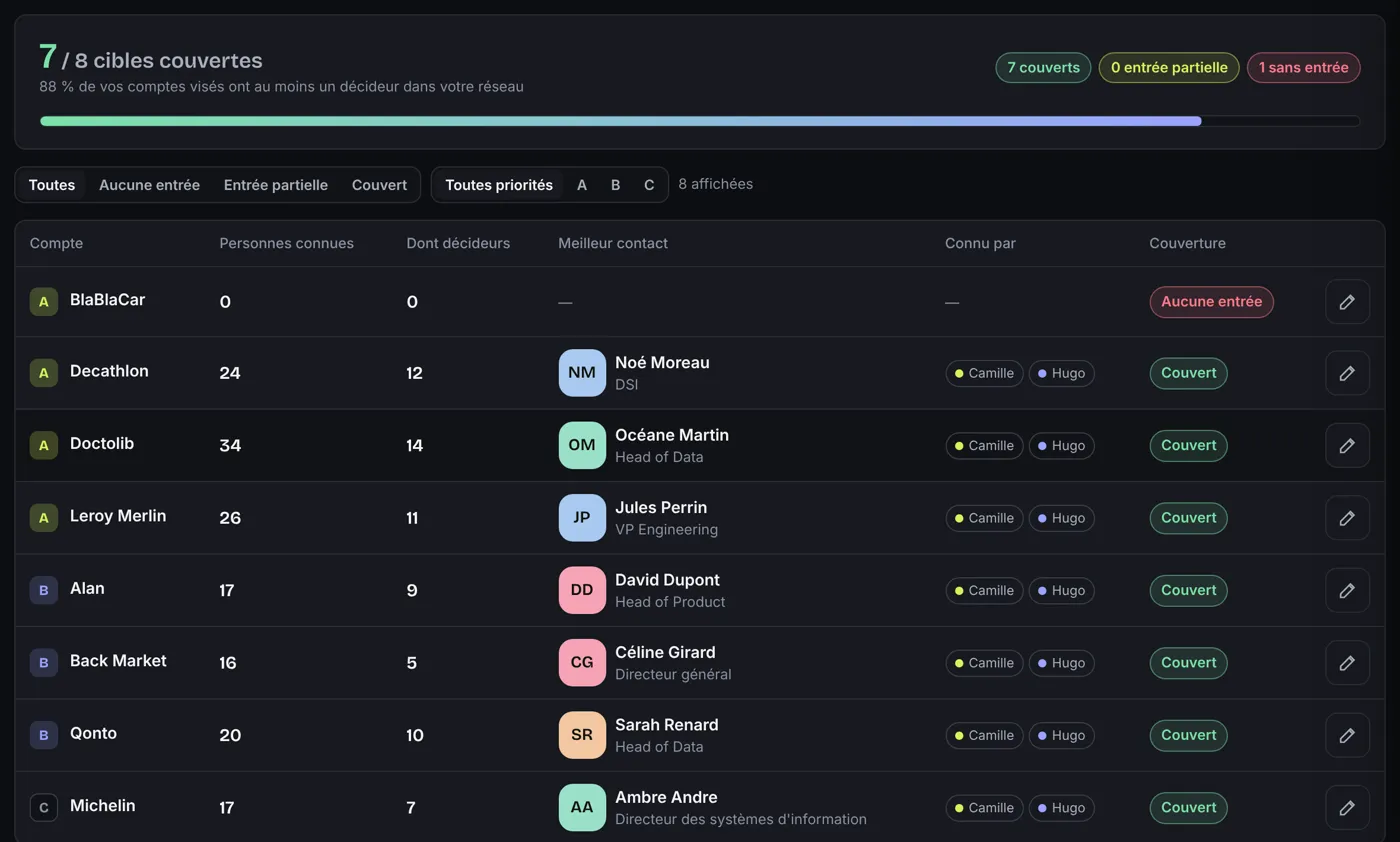
Task: Edit the Michelin account row
Action: [x=1347, y=808]
